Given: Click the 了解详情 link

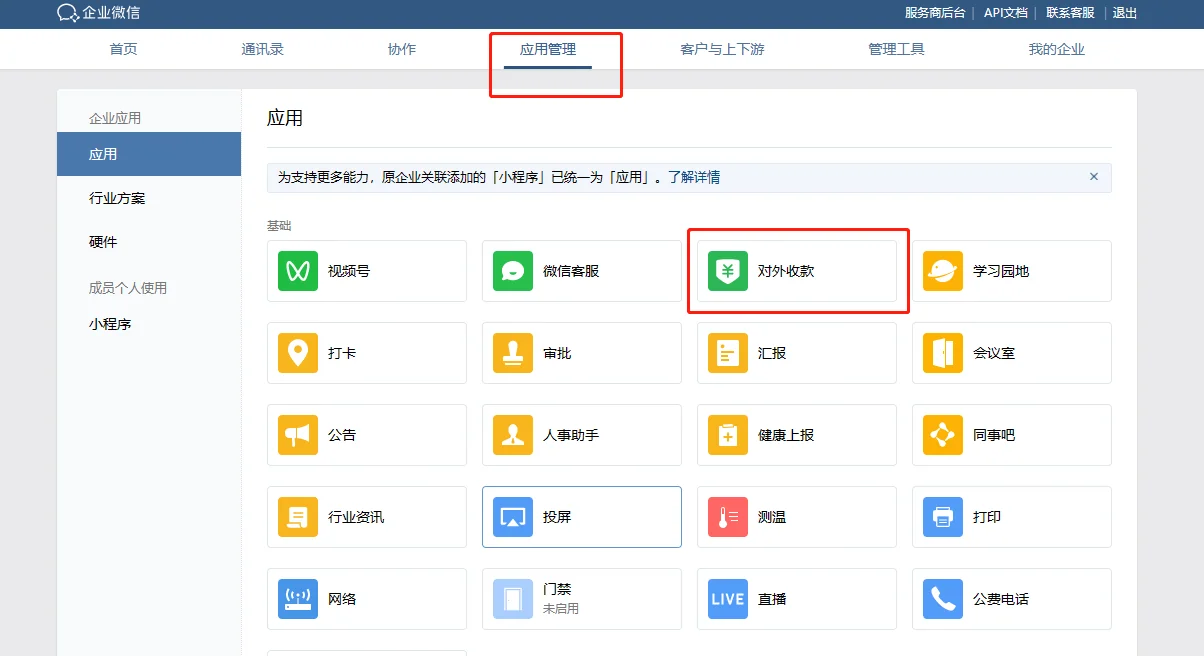Looking at the screenshot, I should click(x=694, y=177).
